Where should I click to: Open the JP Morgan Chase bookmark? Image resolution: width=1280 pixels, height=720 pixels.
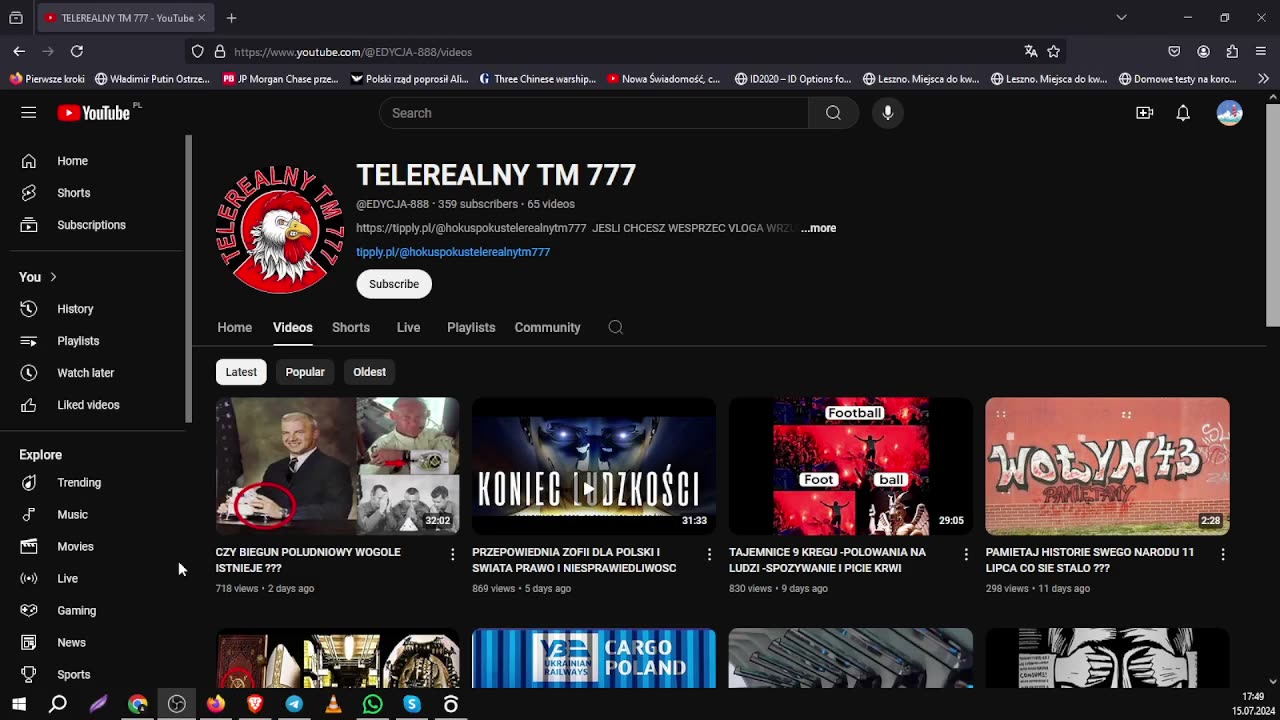[x=281, y=79]
